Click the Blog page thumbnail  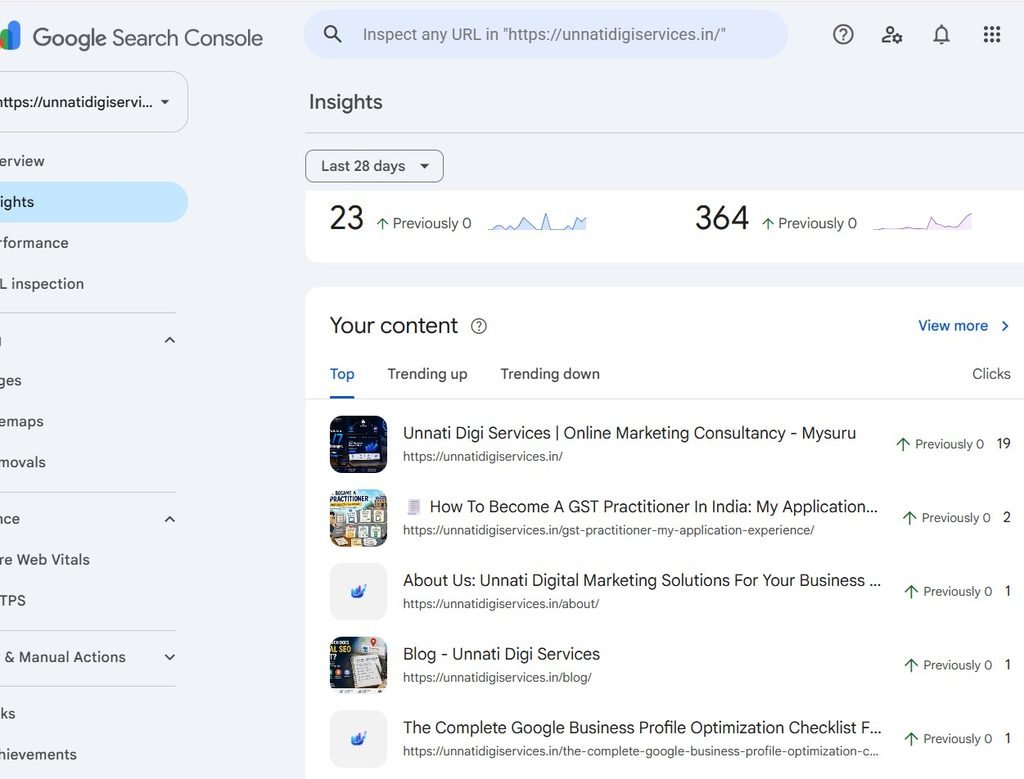[x=358, y=665]
